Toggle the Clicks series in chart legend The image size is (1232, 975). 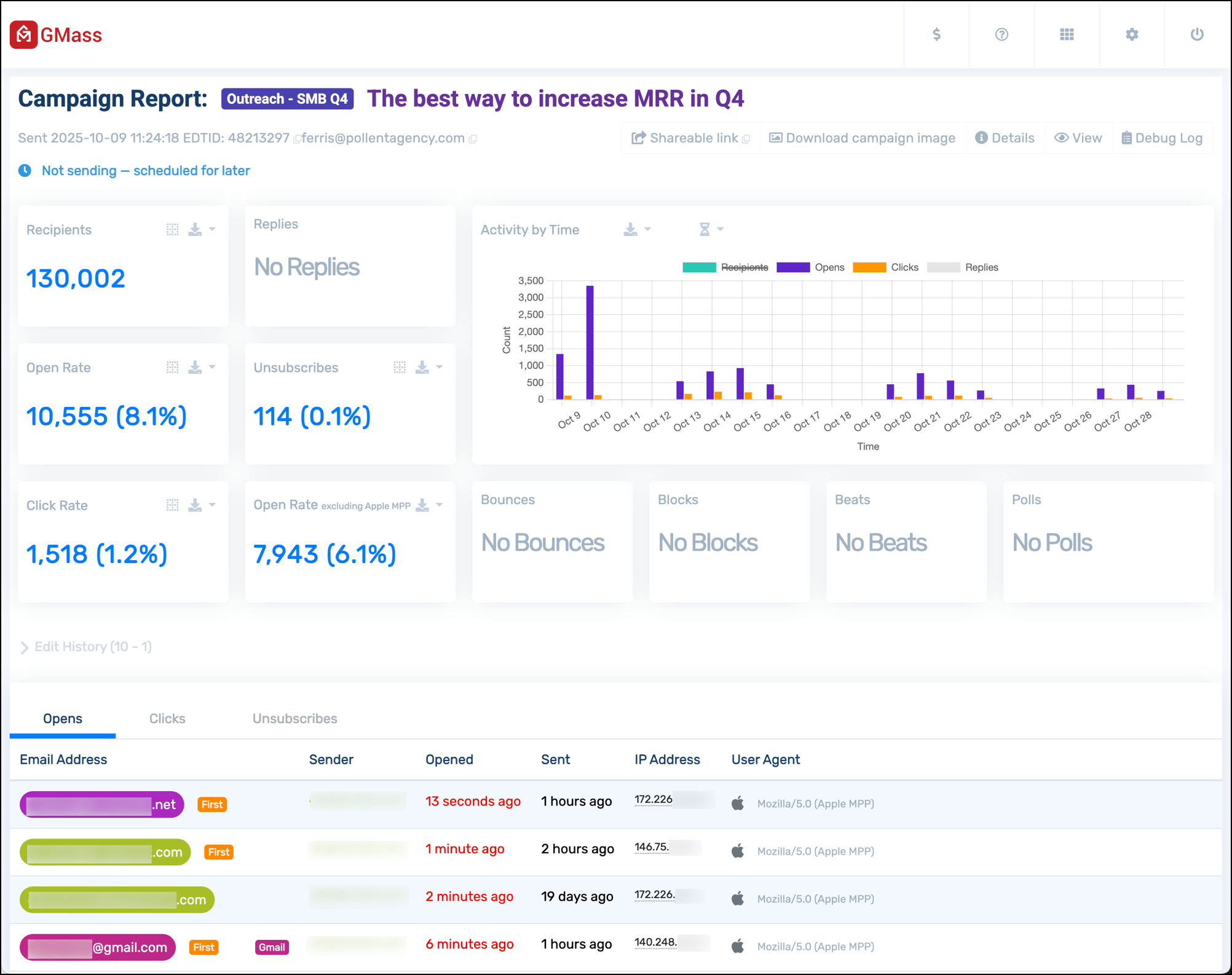pos(904,267)
